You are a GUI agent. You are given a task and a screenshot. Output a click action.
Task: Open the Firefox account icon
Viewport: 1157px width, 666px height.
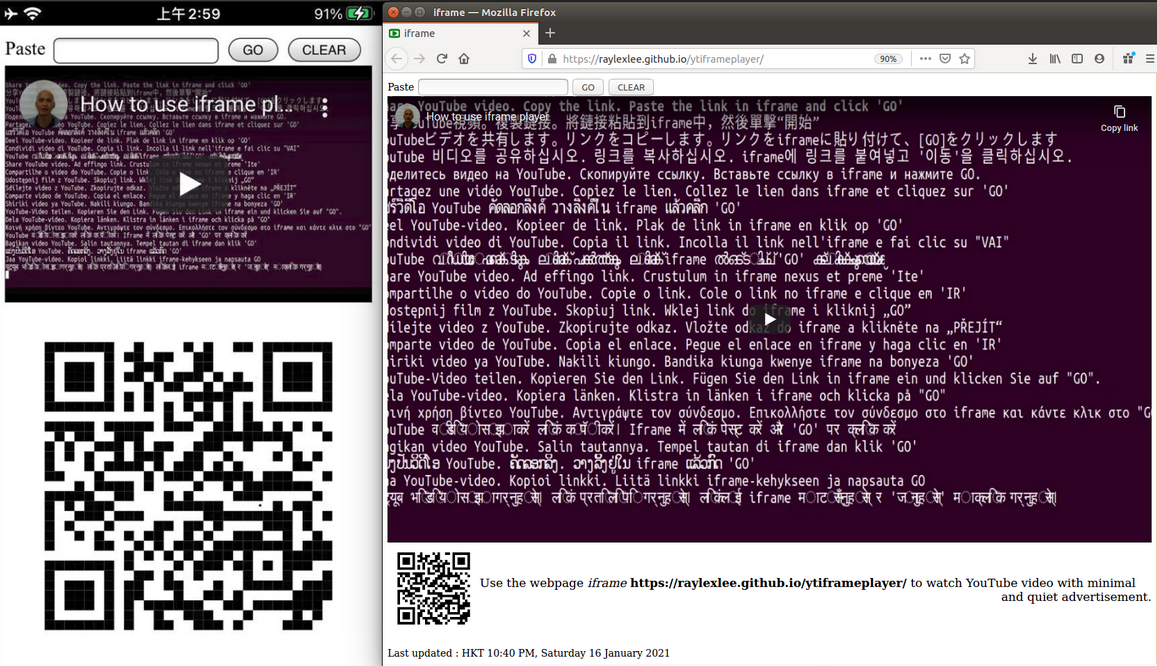coord(1099,59)
